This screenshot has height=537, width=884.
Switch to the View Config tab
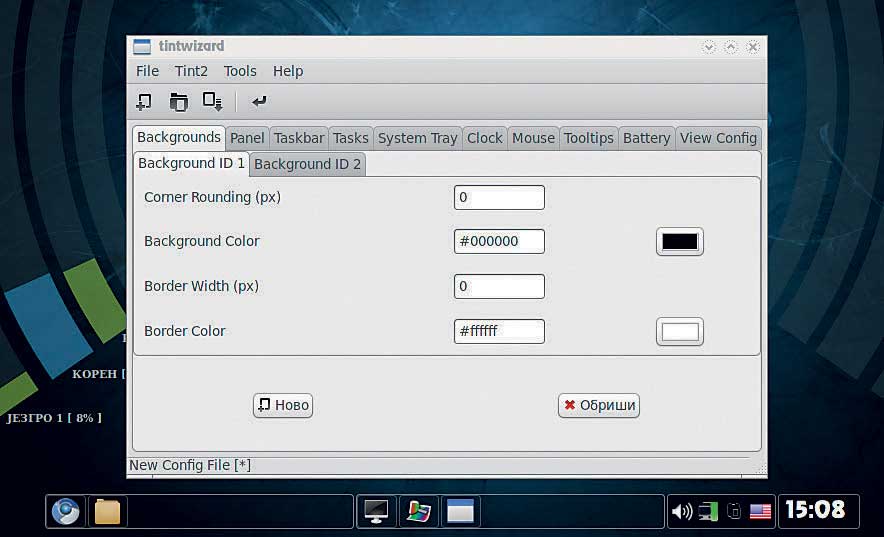pos(718,138)
